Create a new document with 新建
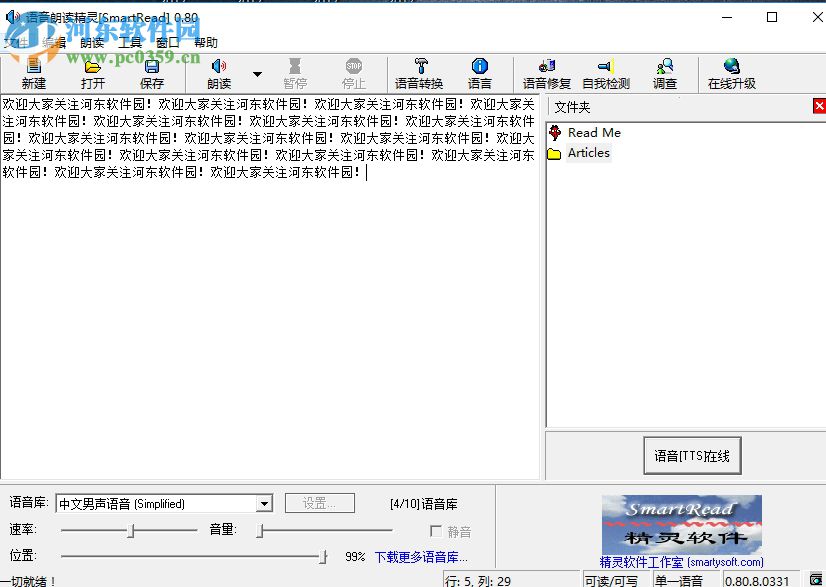This screenshot has width=826, height=587. [33, 73]
